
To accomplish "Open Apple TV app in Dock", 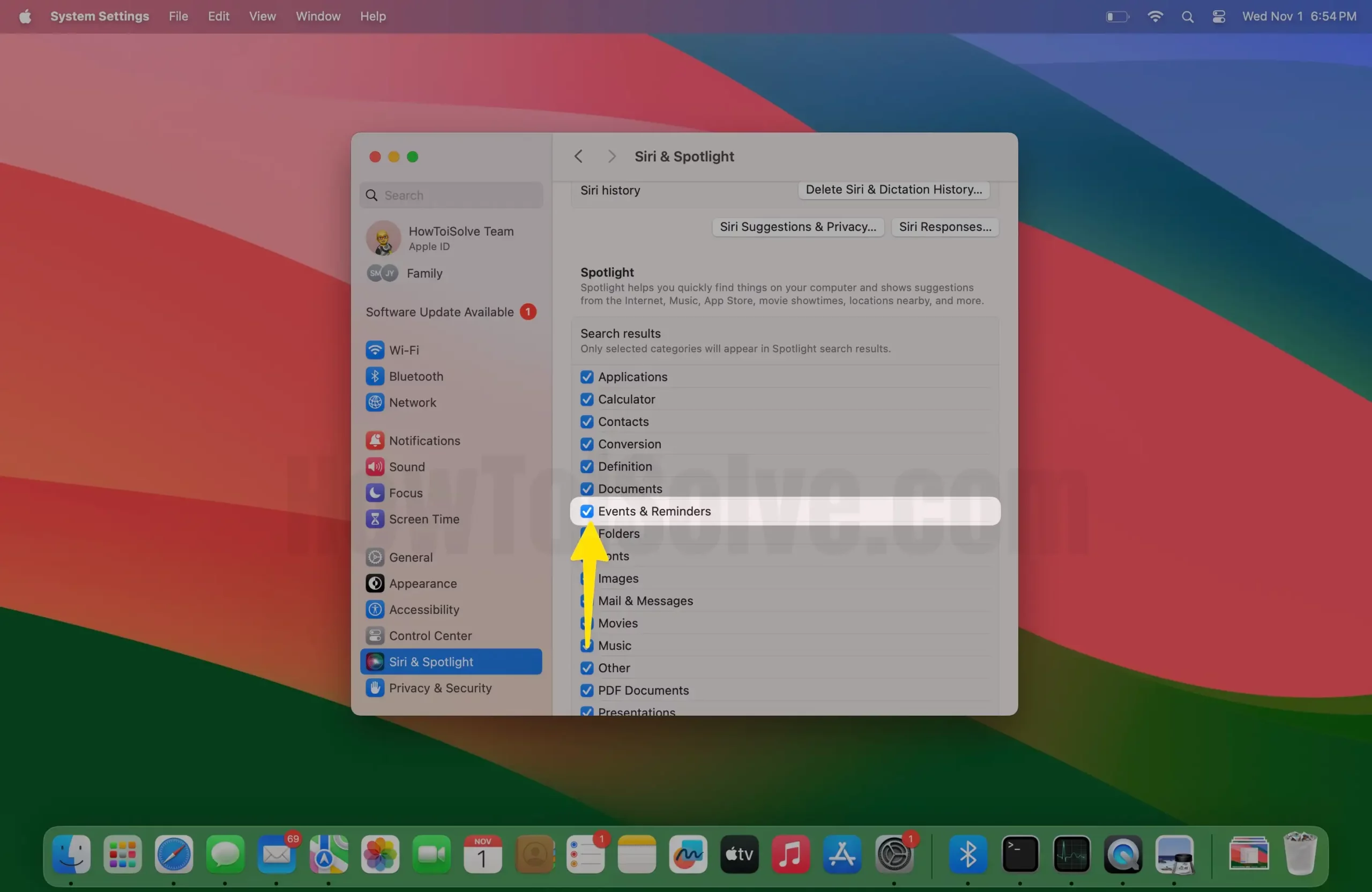I will pyautogui.click(x=739, y=853).
